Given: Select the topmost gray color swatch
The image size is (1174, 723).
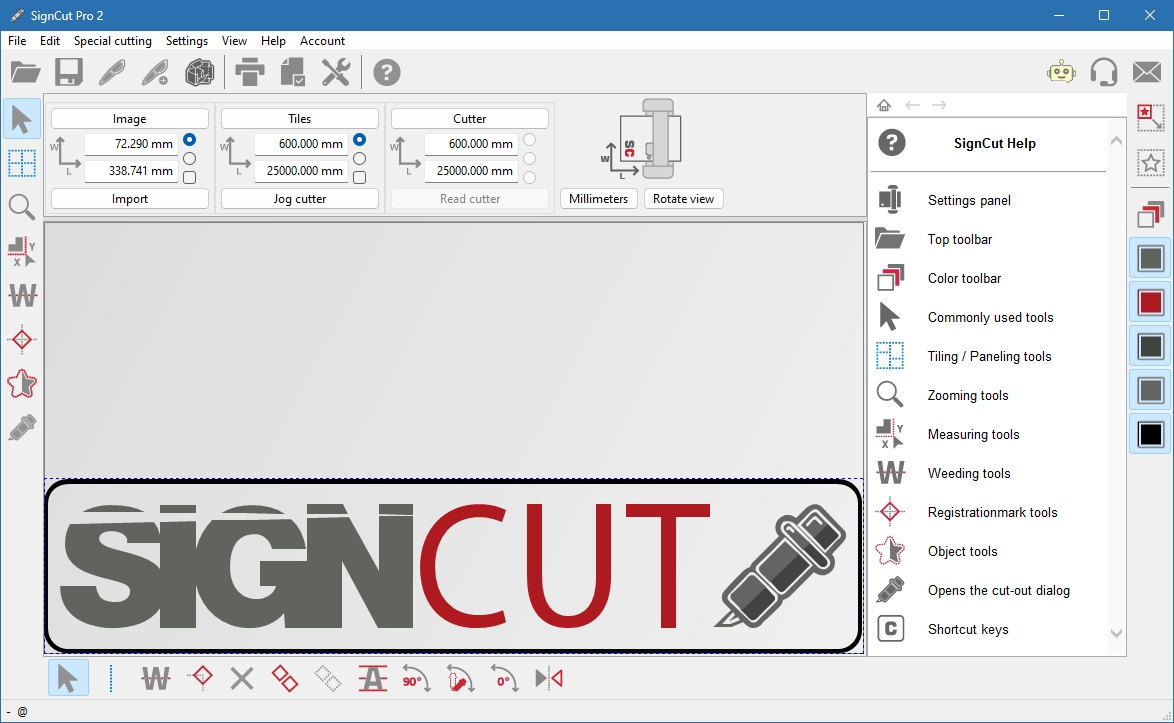Looking at the screenshot, I should point(1151,259).
